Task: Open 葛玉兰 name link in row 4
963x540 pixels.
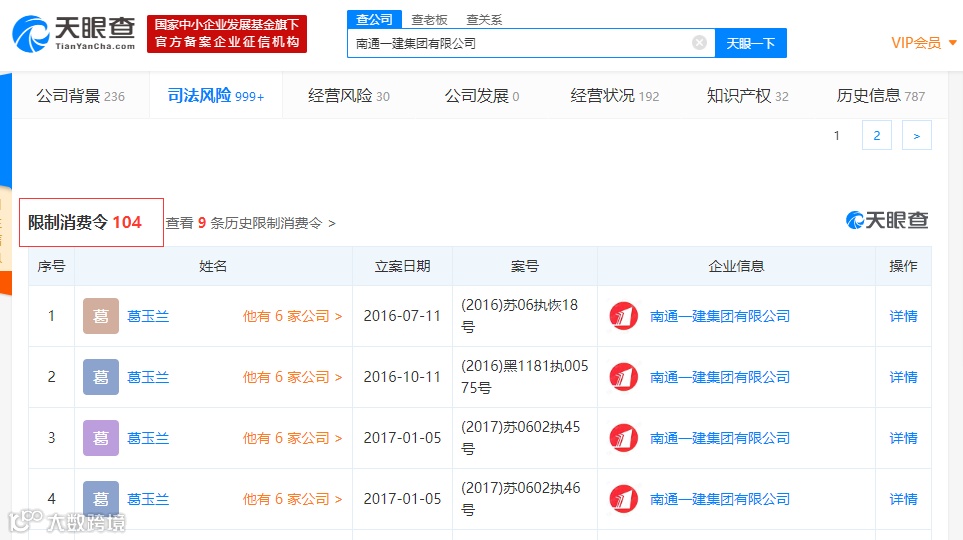Action: 148,499
